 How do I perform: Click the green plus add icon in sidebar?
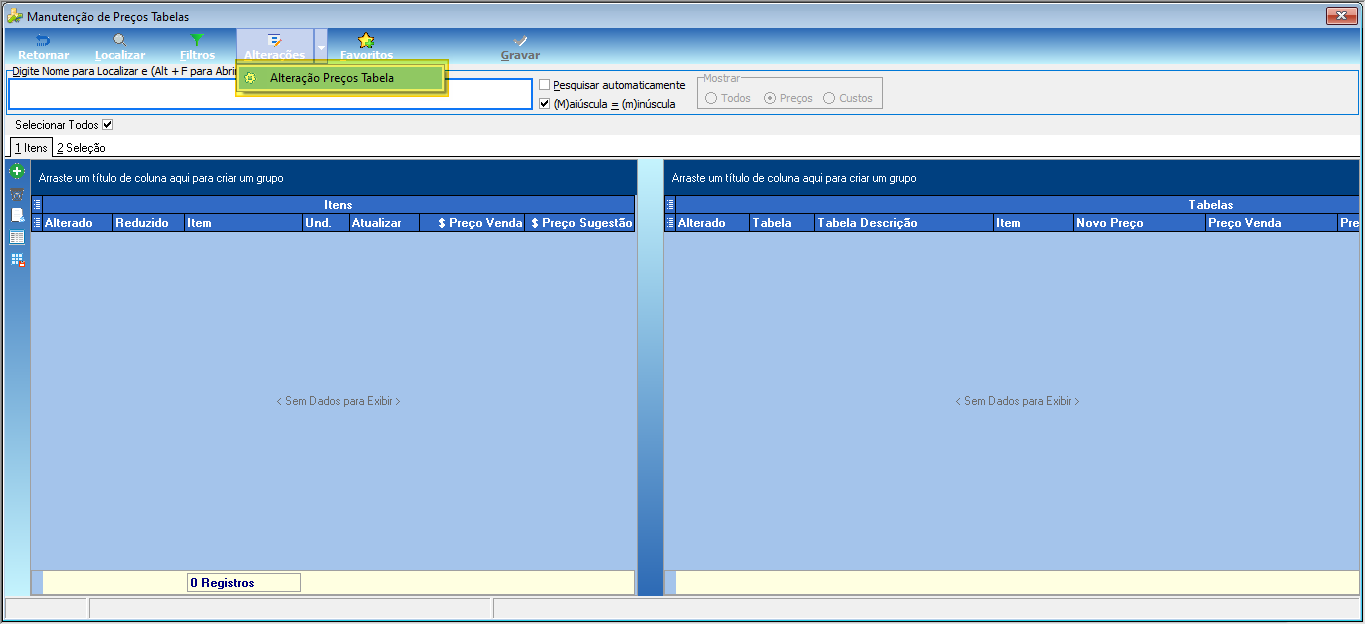[17, 171]
